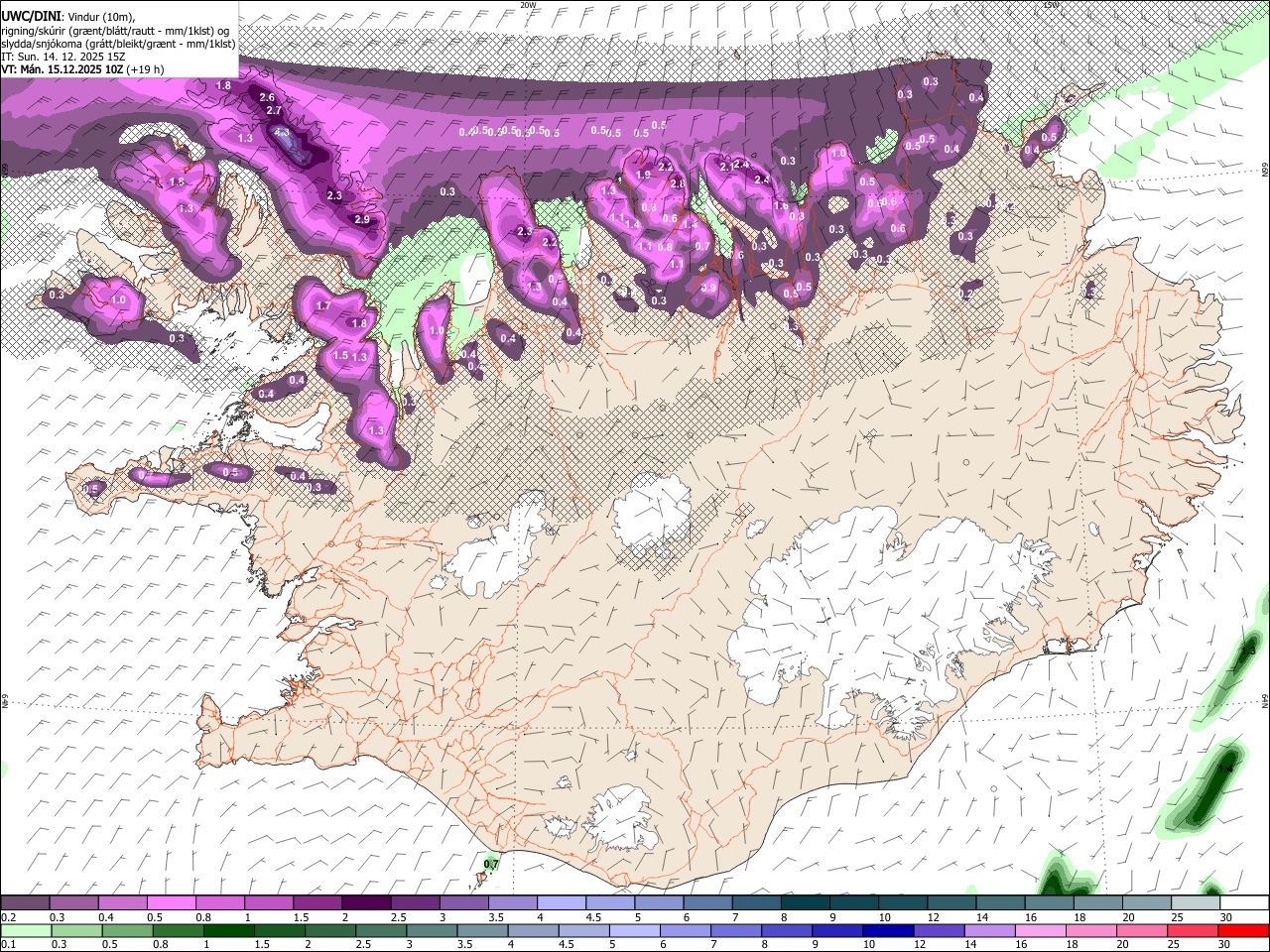
Task: Click the bright red swatch above 30 in lower legend
Action: (x=1244, y=930)
